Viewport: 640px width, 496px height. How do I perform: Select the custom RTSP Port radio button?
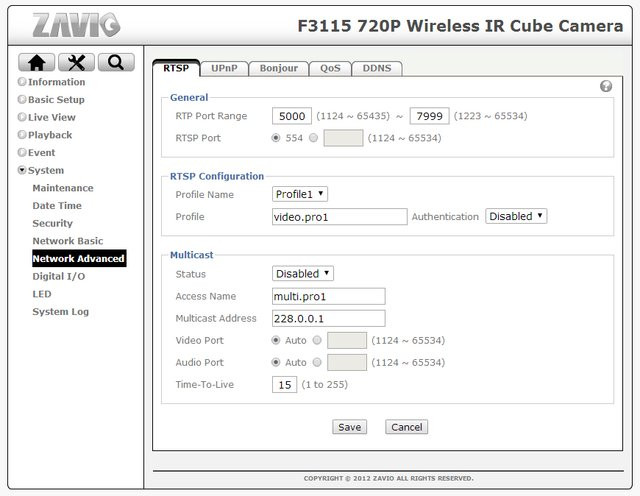[313, 138]
